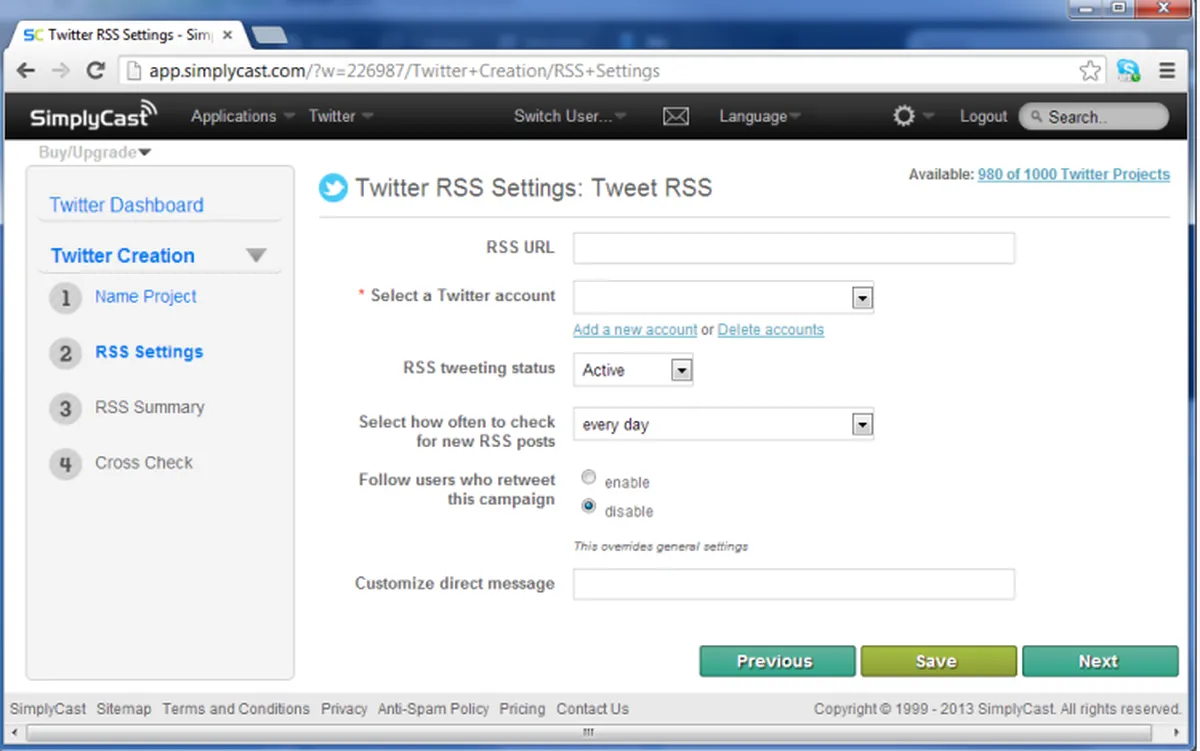Expand the RSS tweeting status dropdown
1200x751 pixels.
click(x=633, y=370)
